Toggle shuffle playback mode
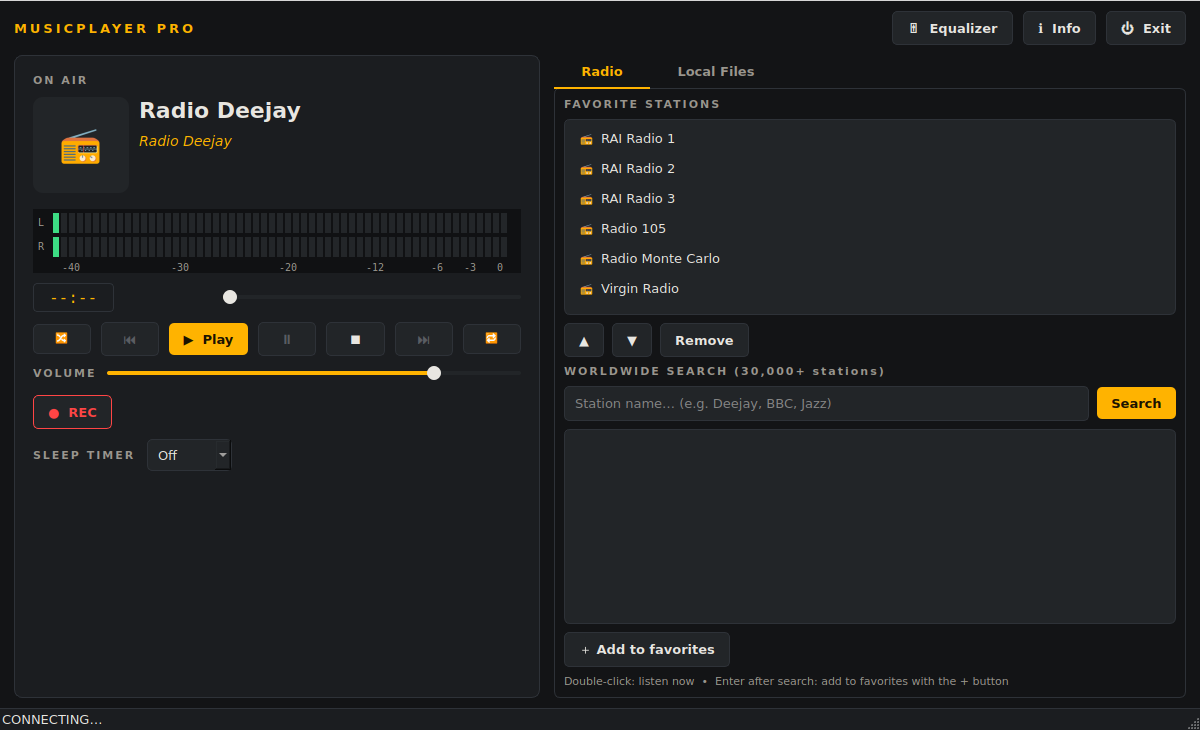 click(62, 339)
